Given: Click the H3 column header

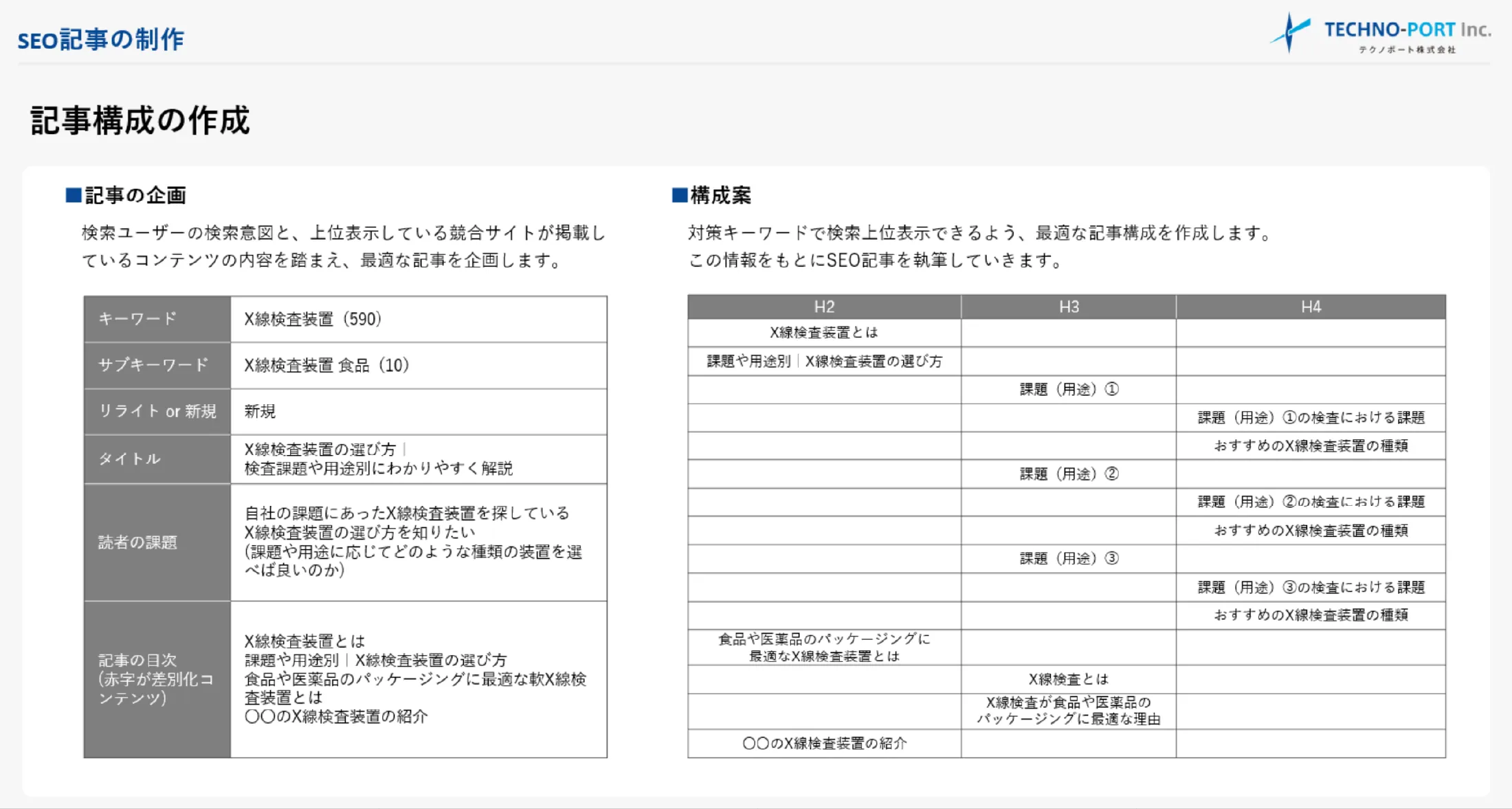Looking at the screenshot, I should coord(1069,307).
